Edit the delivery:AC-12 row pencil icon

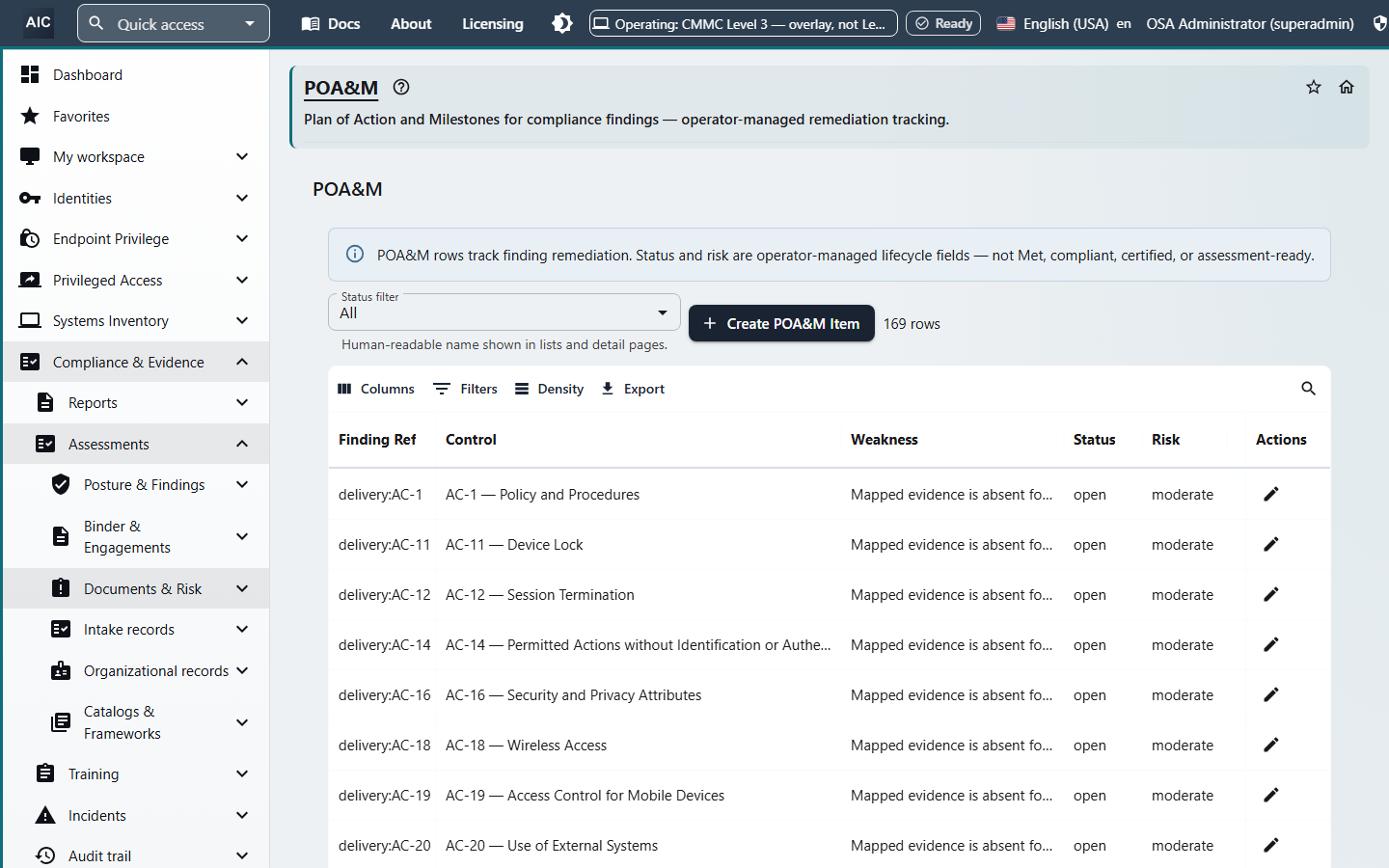(x=1271, y=594)
